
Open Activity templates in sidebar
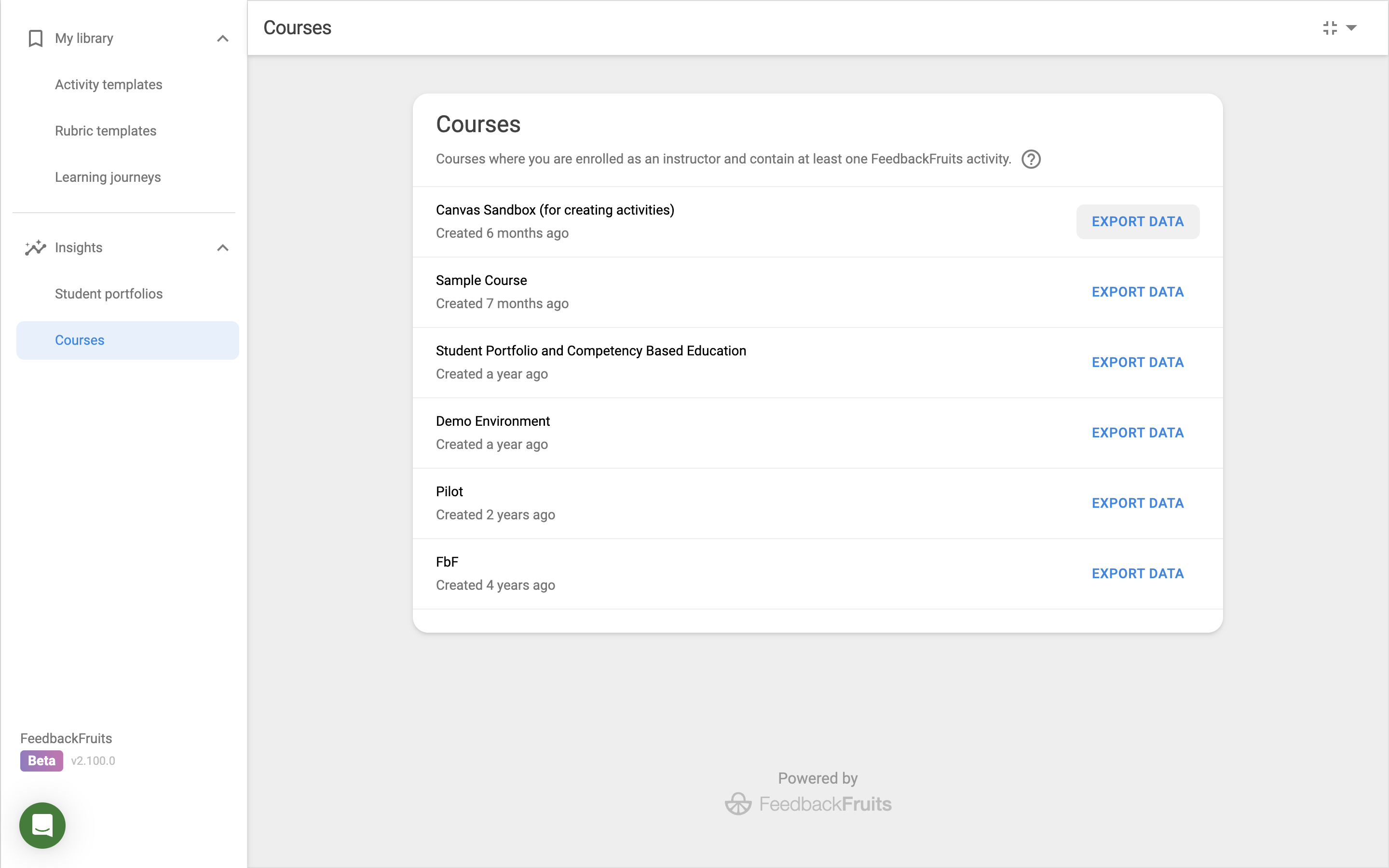tap(109, 84)
